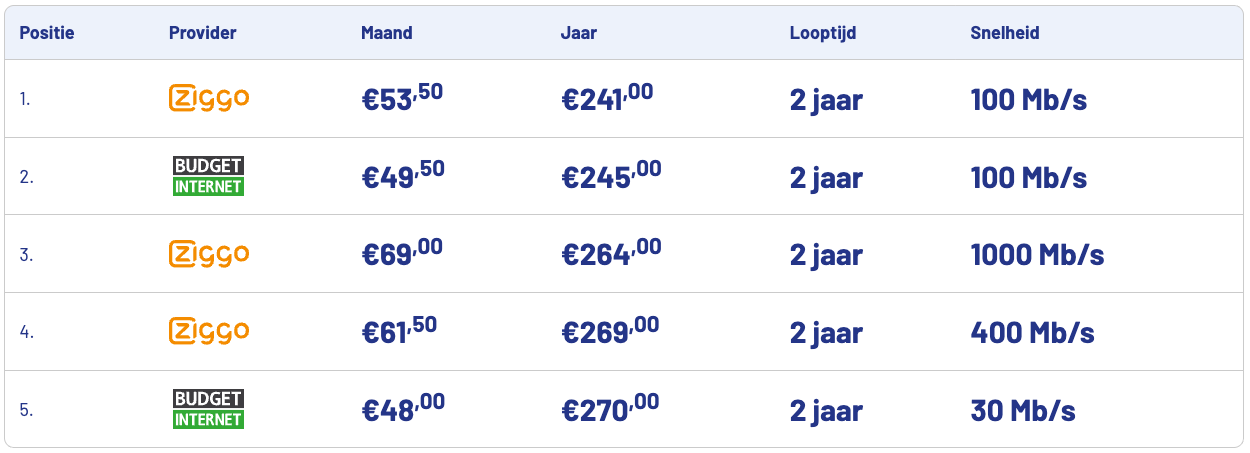
Task: Click the Ziggo logo in row 3
Action: [x=209, y=254]
